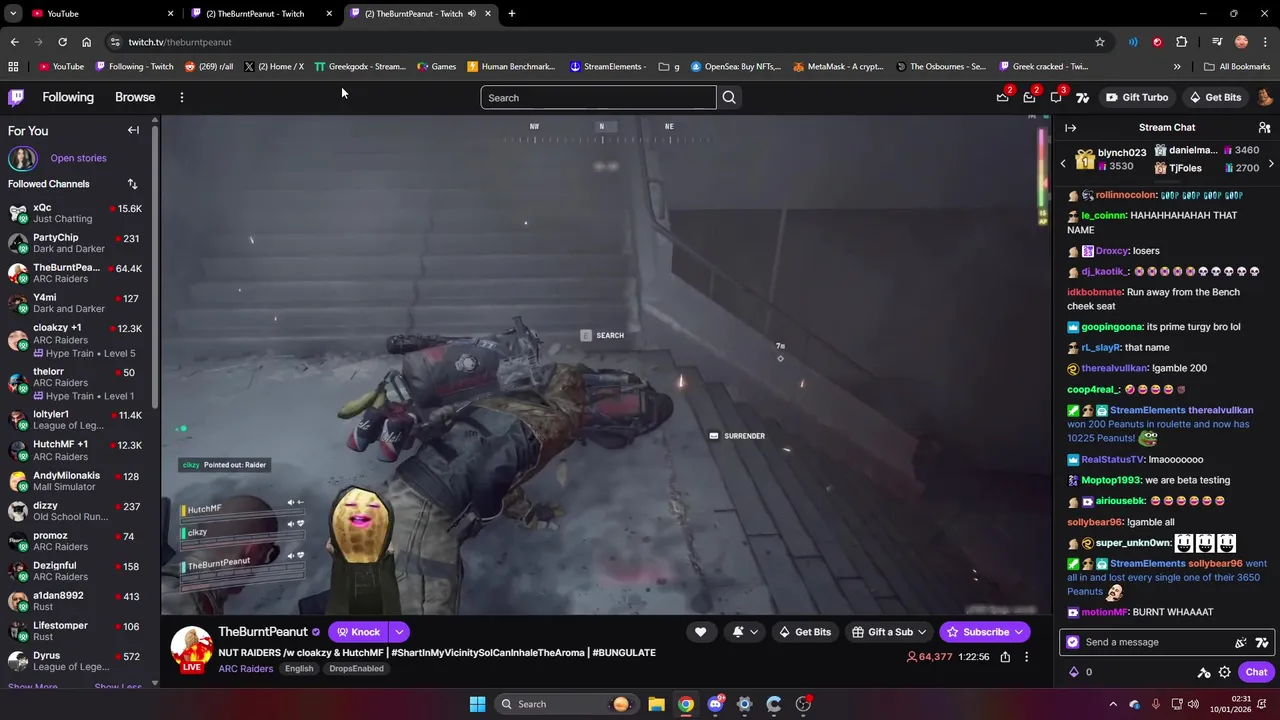Image resolution: width=1280 pixels, height=720 pixels.
Task: Open chat community users icon
Action: click(x=1264, y=128)
